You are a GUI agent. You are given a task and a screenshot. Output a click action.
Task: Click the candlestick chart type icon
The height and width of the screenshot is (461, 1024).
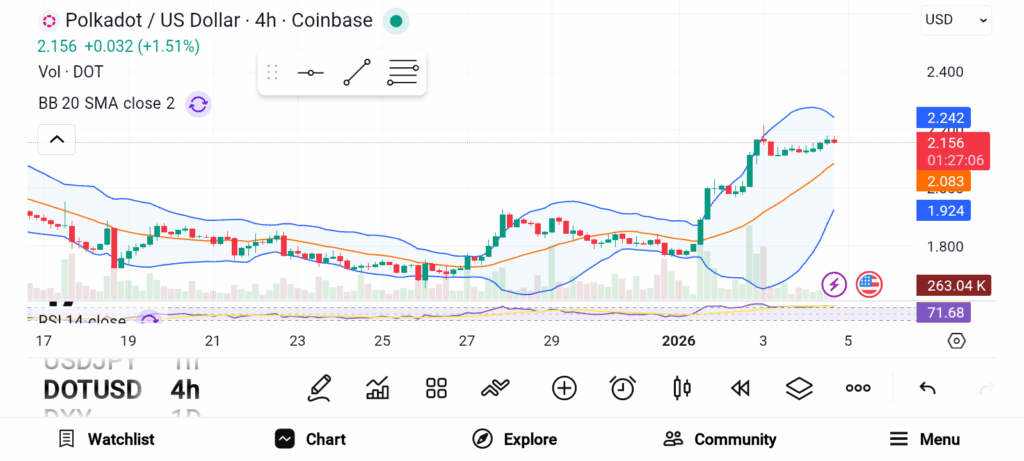pos(682,388)
